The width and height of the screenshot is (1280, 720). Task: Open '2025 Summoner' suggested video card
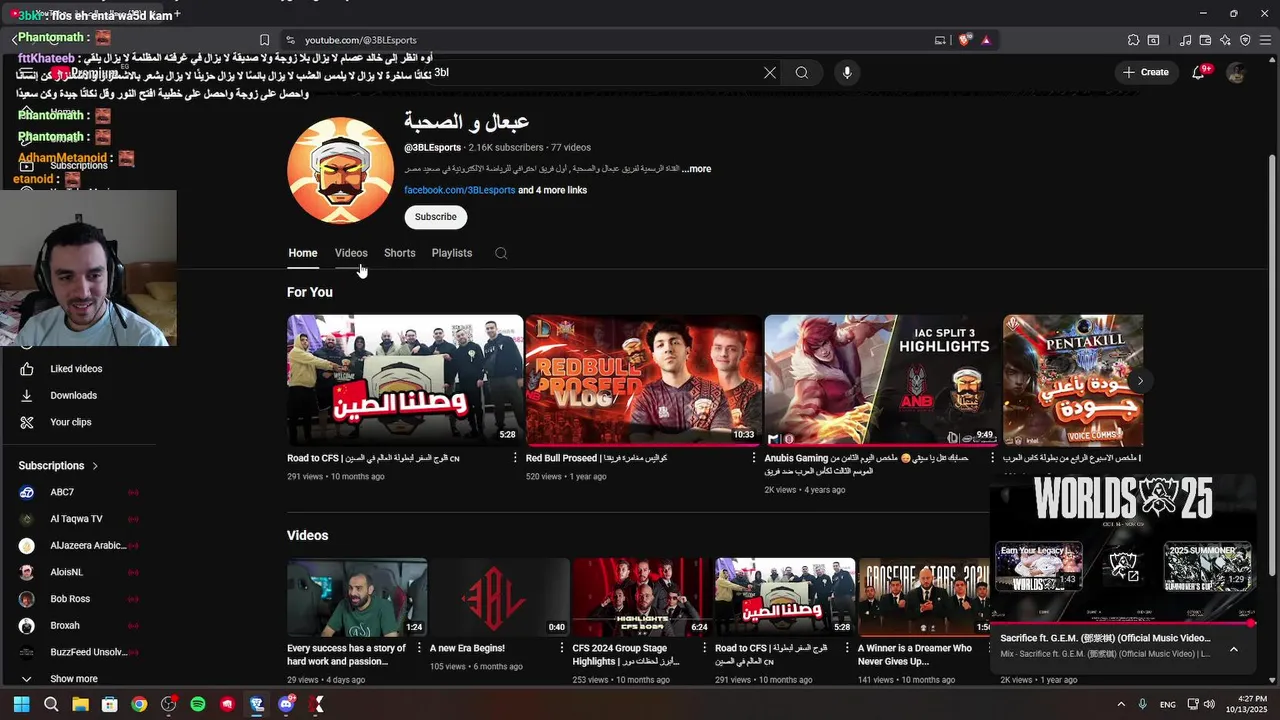[x=1208, y=567]
